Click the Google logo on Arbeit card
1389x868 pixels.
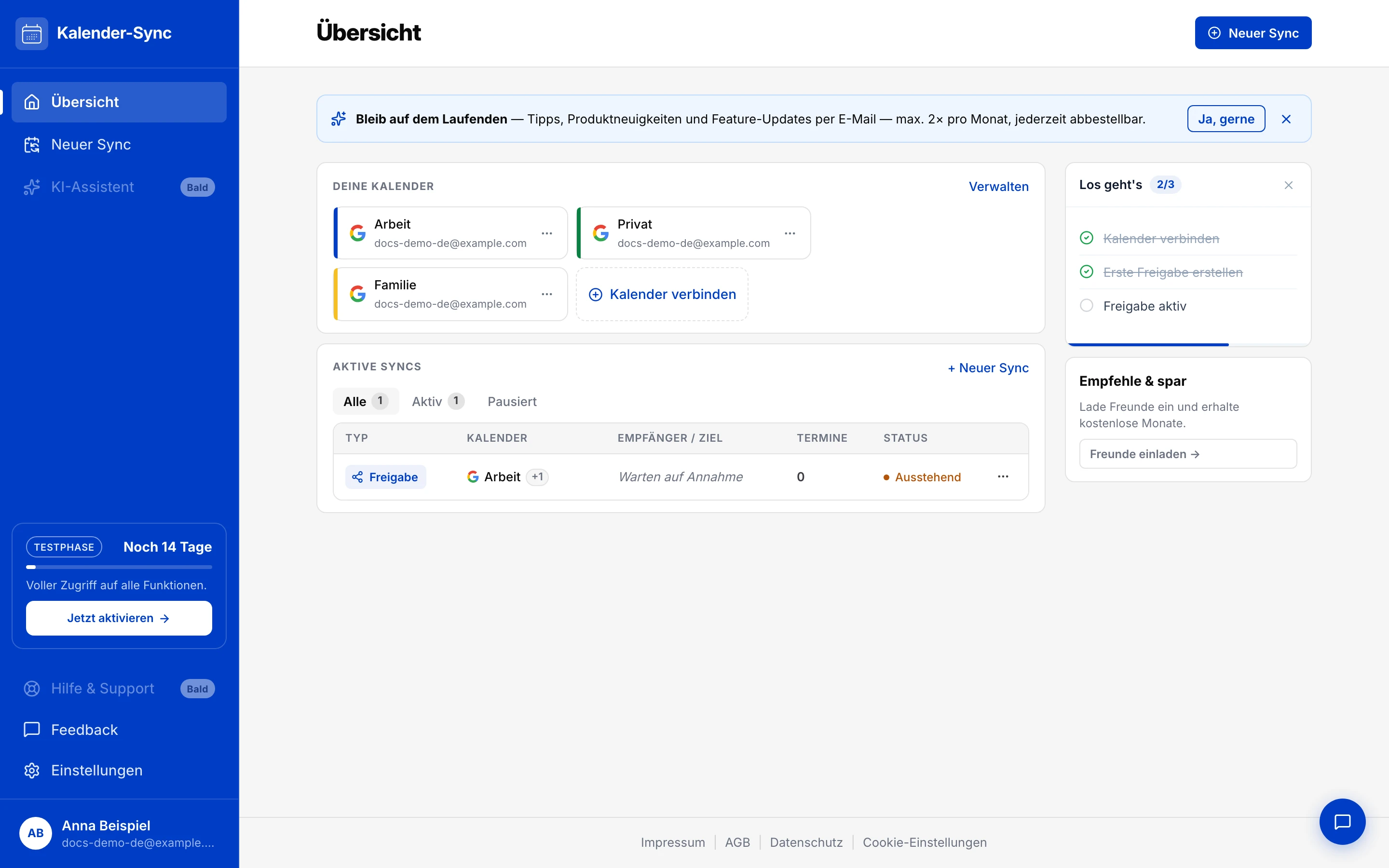pyautogui.click(x=357, y=233)
